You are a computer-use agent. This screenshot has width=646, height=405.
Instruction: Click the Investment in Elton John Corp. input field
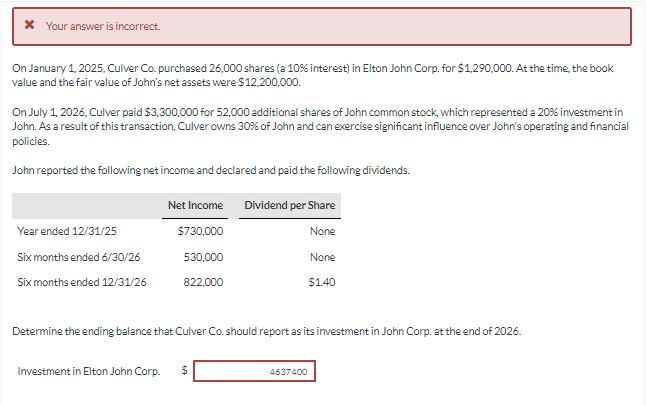pos(254,371)
